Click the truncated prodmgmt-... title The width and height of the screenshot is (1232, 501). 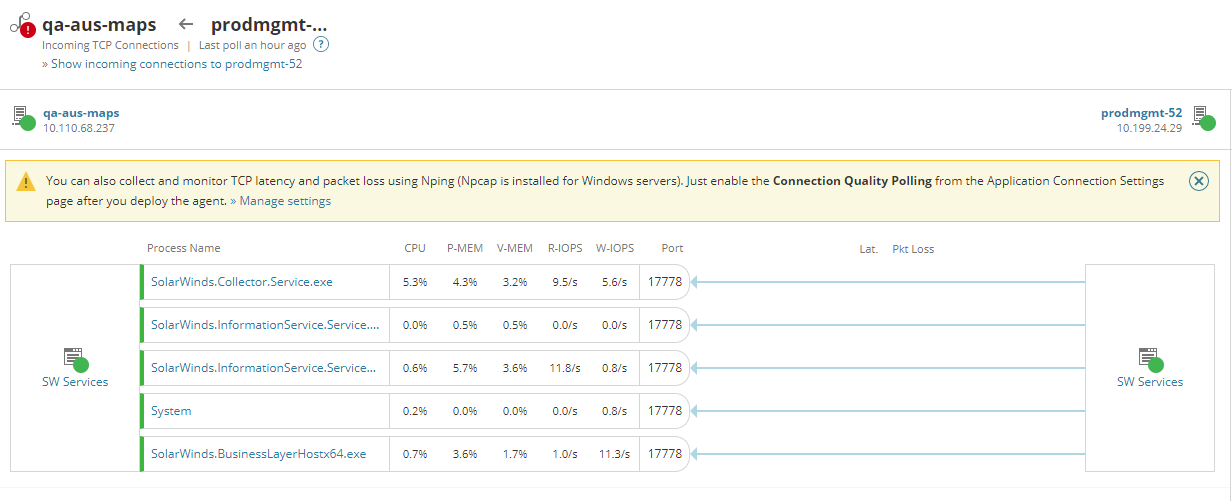point(269,25)
